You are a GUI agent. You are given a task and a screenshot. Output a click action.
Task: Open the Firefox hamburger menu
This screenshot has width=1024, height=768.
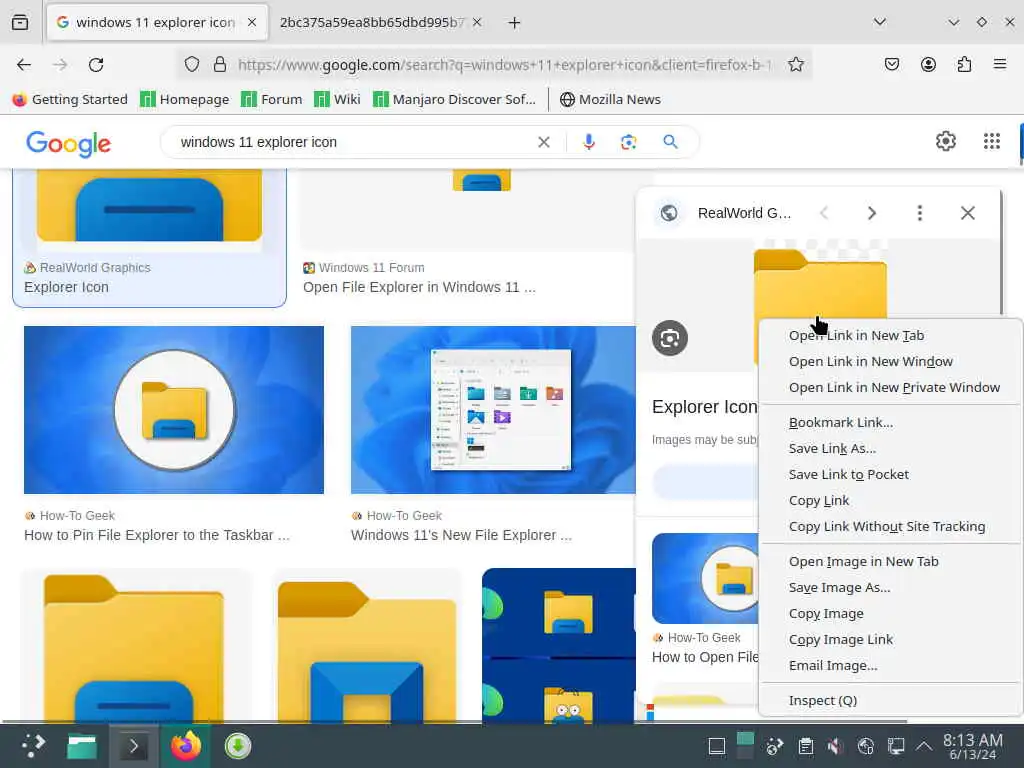[x=1000, y=65]
